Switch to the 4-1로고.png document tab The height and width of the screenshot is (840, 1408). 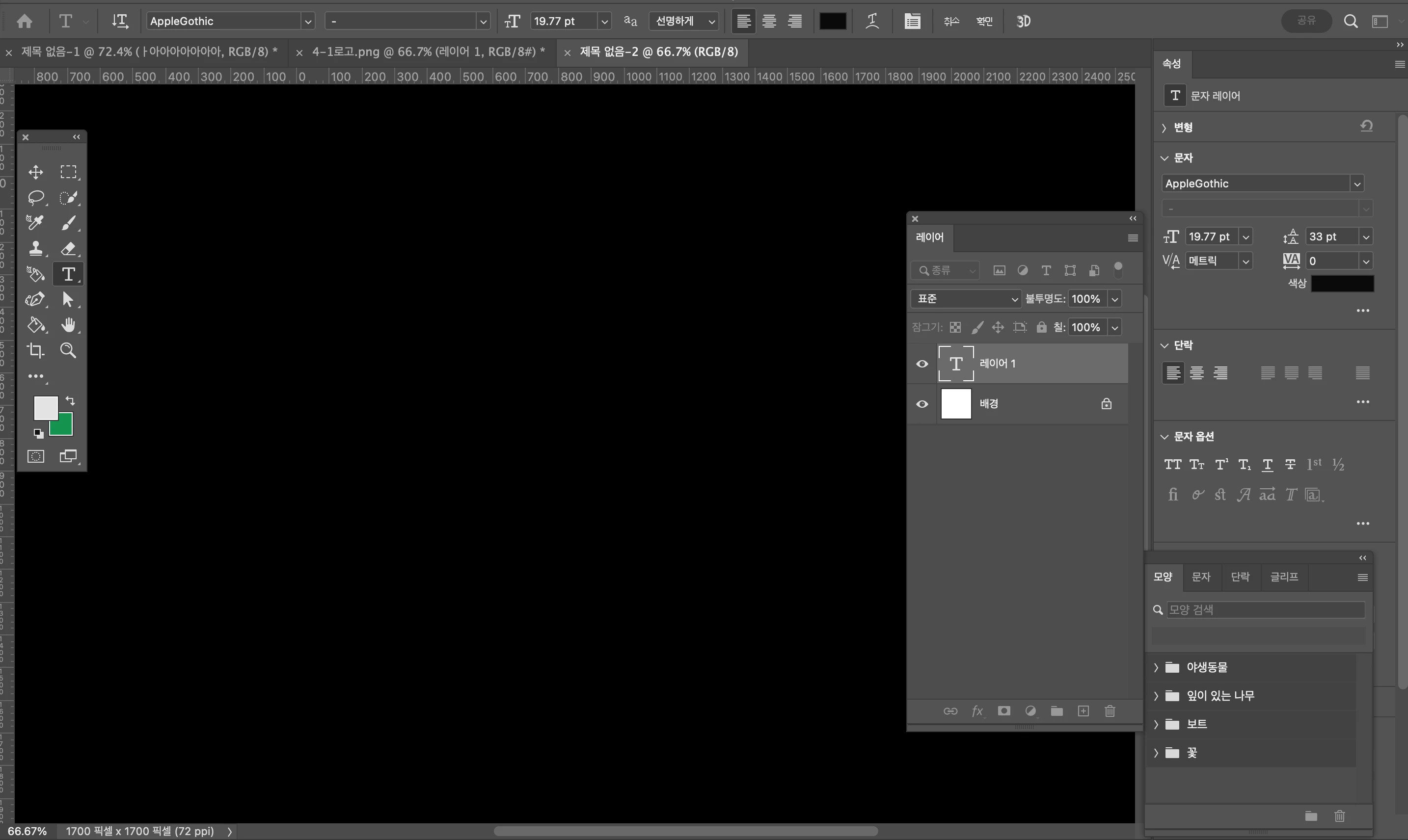(428, 52)
